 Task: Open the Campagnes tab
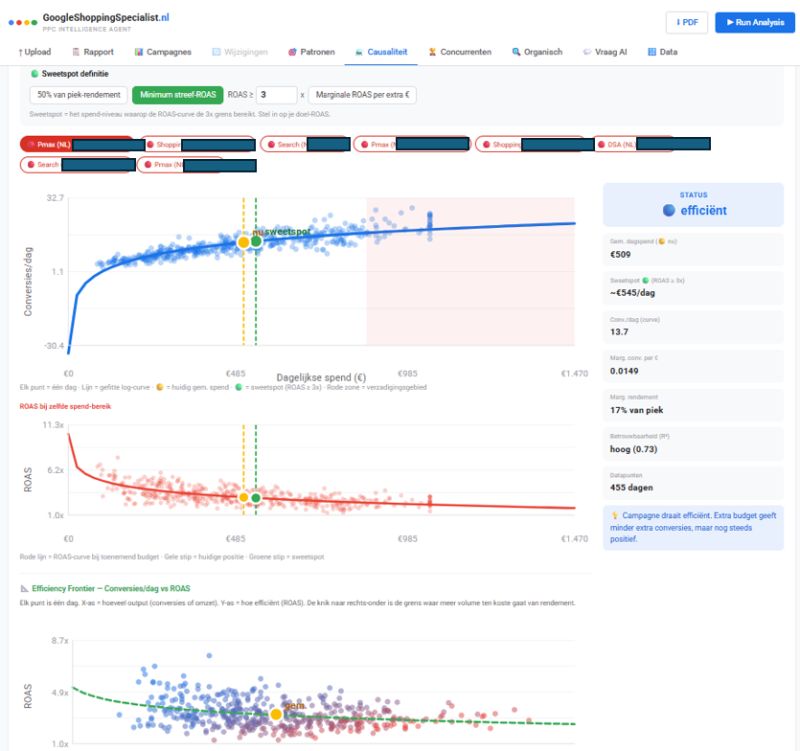coord(163,52)
